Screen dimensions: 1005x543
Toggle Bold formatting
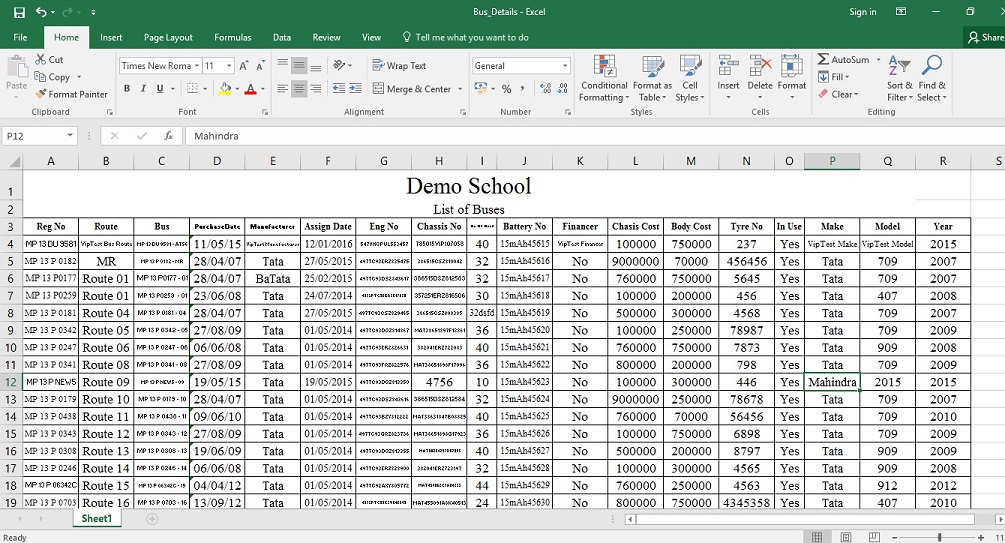[x=128, y=89]
